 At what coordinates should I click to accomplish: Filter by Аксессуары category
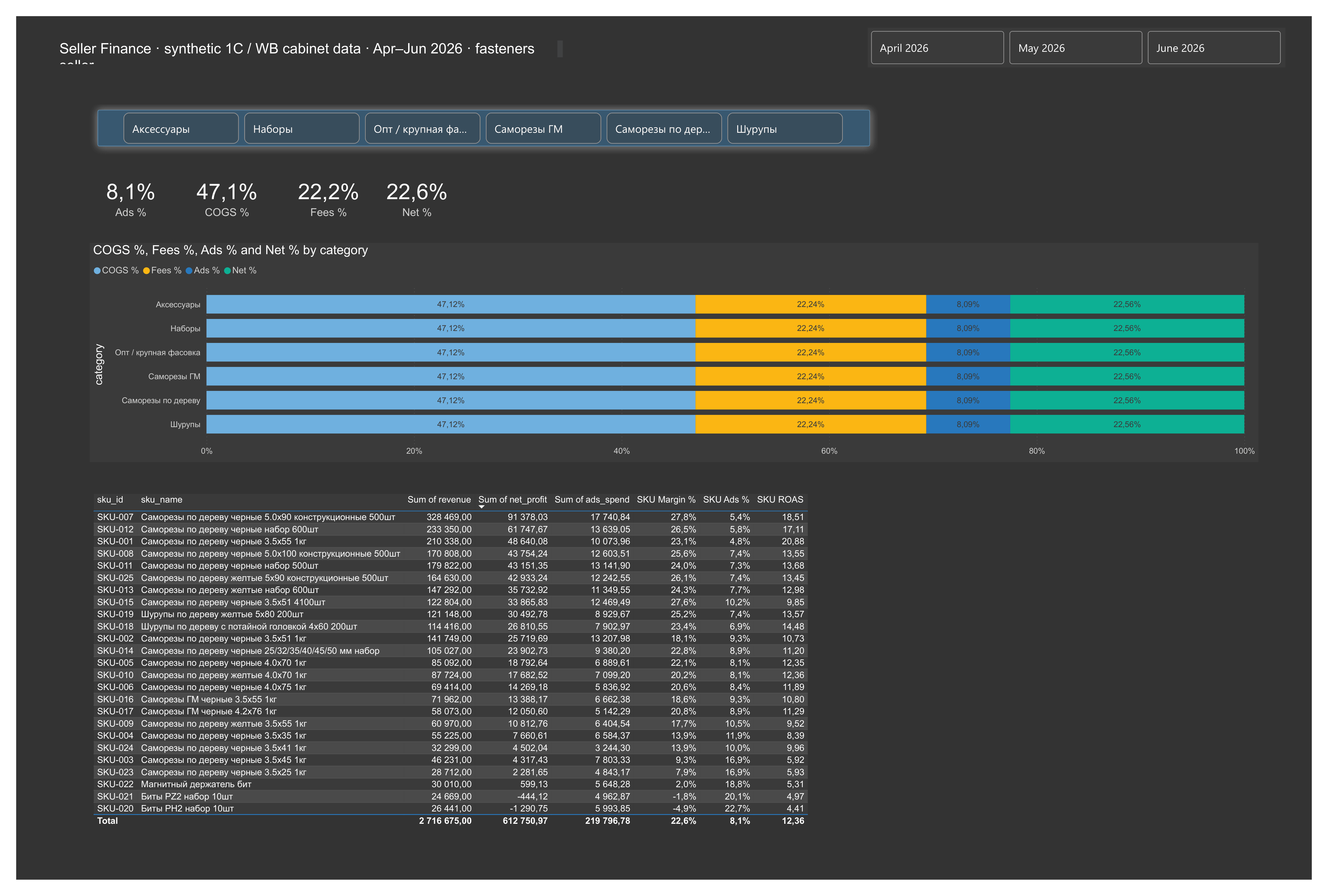click(180, 129)
